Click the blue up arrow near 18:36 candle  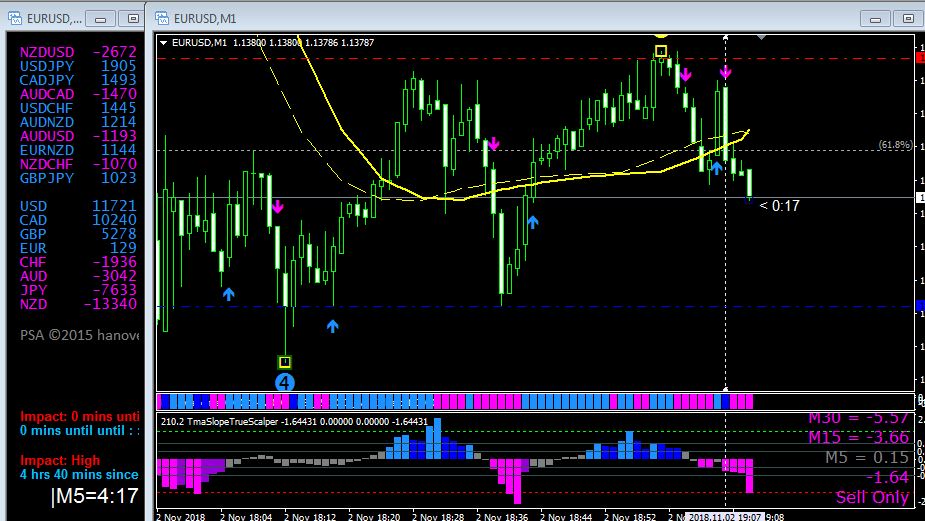coord(533,222)
